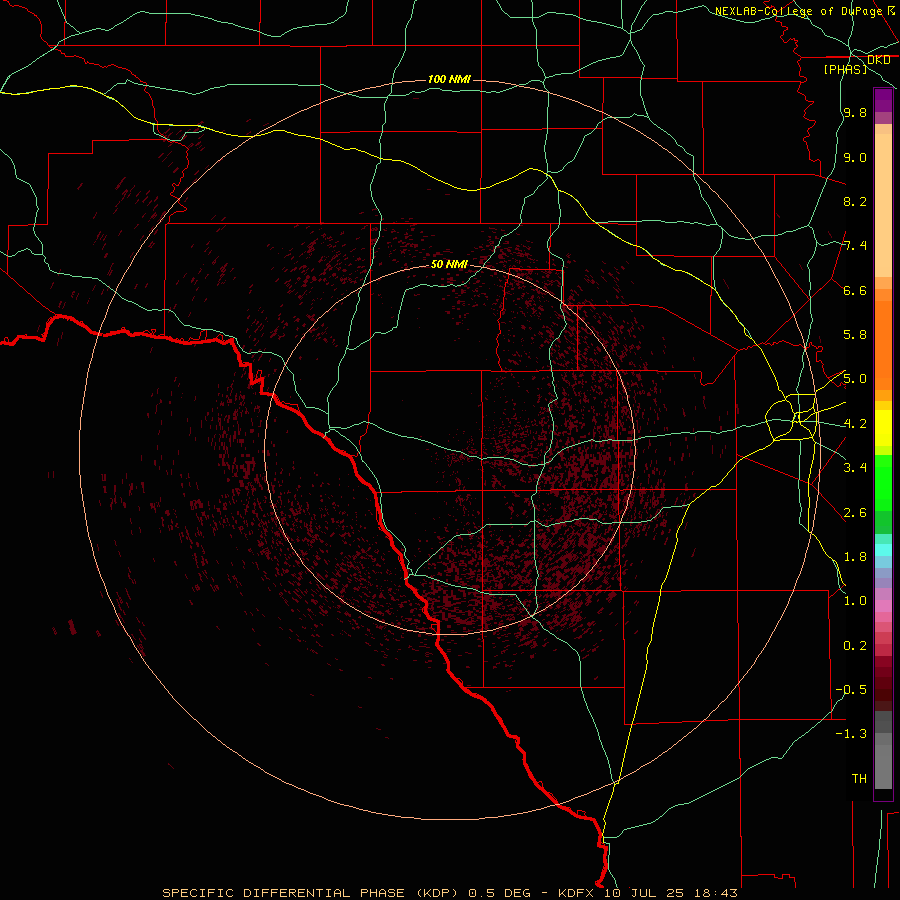Pick the orange segment of the color bar
900x900 pixels.
[x=883, y=346]
